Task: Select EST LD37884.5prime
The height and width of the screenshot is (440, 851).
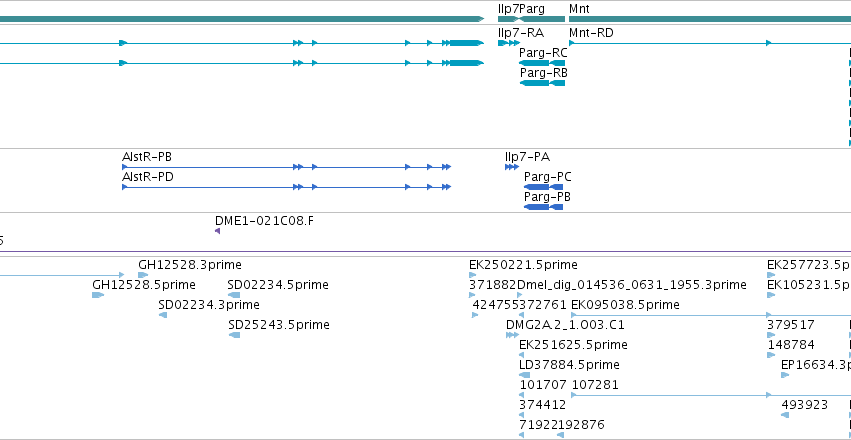Action: coord(524,375)
